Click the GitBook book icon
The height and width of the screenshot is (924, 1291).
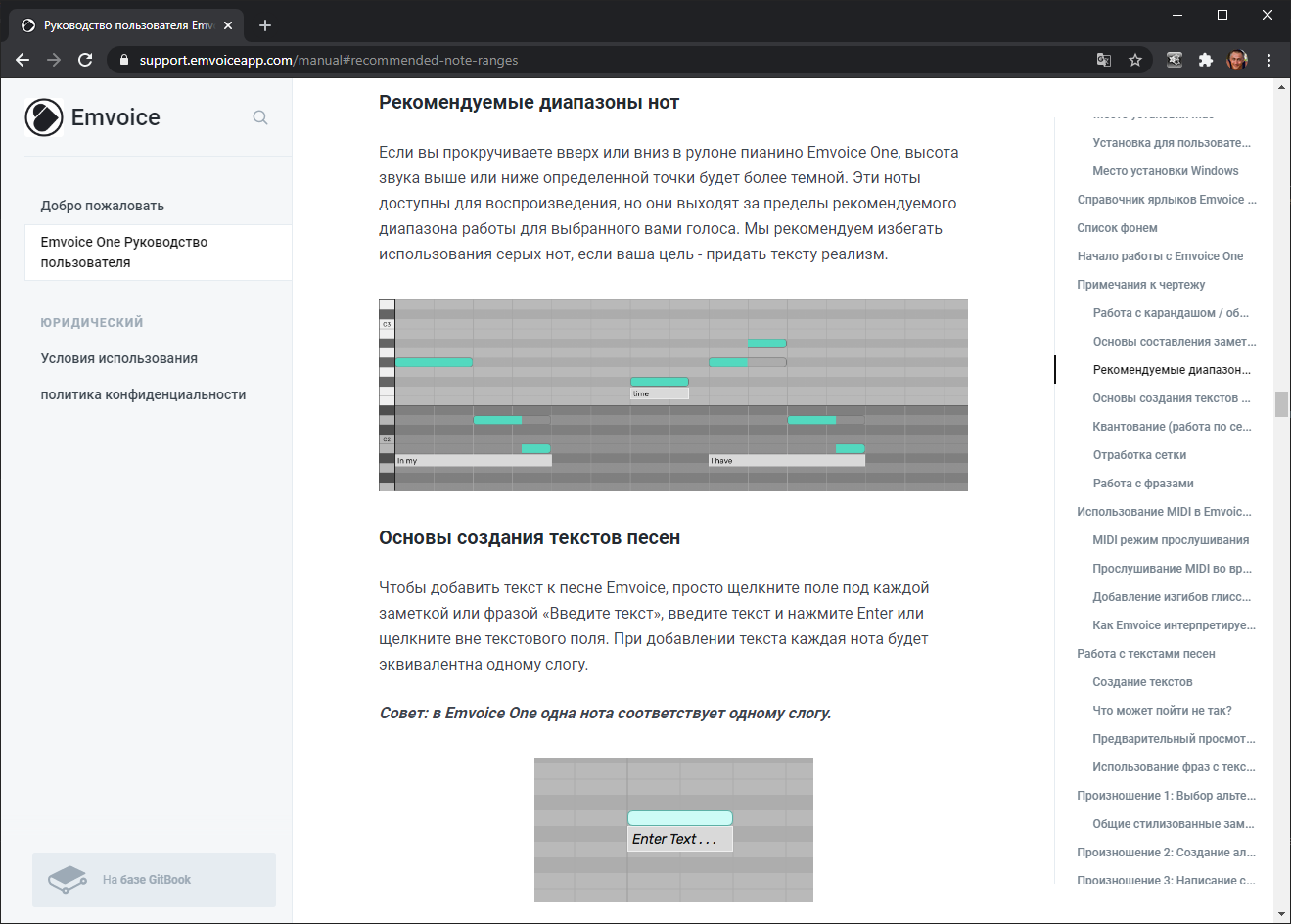68,879
